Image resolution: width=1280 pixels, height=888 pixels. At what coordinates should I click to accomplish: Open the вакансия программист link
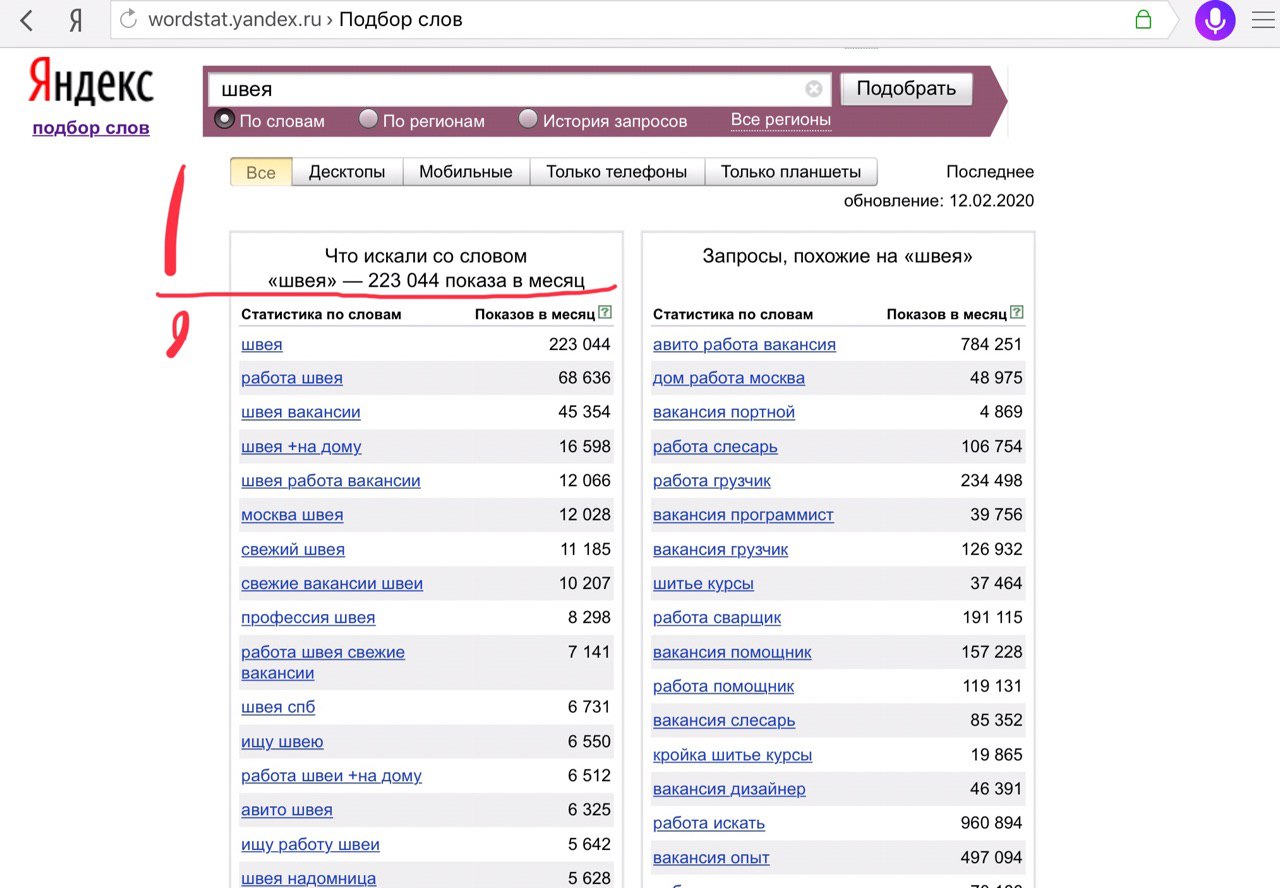[743, 515]
